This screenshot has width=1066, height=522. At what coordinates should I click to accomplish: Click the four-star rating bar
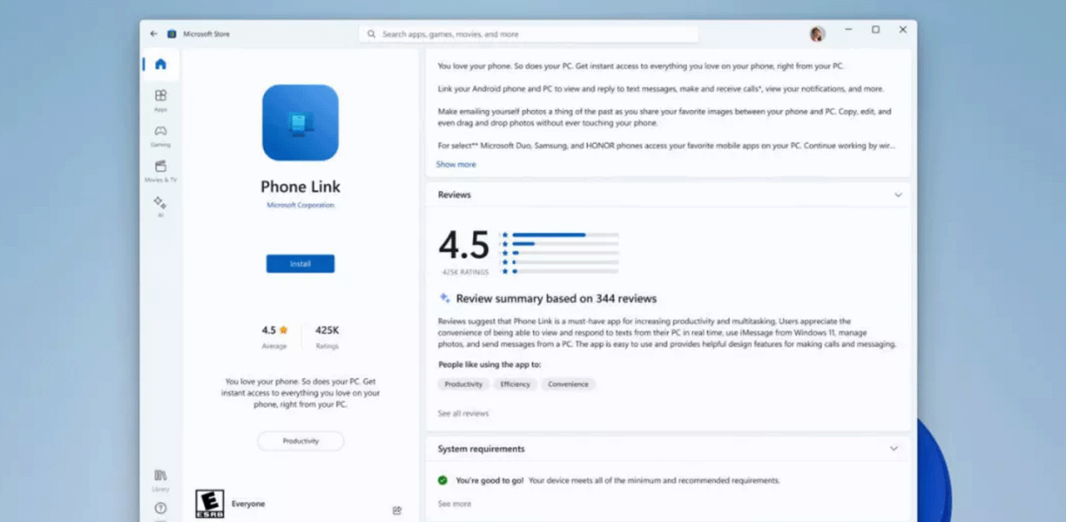(566, 243)
